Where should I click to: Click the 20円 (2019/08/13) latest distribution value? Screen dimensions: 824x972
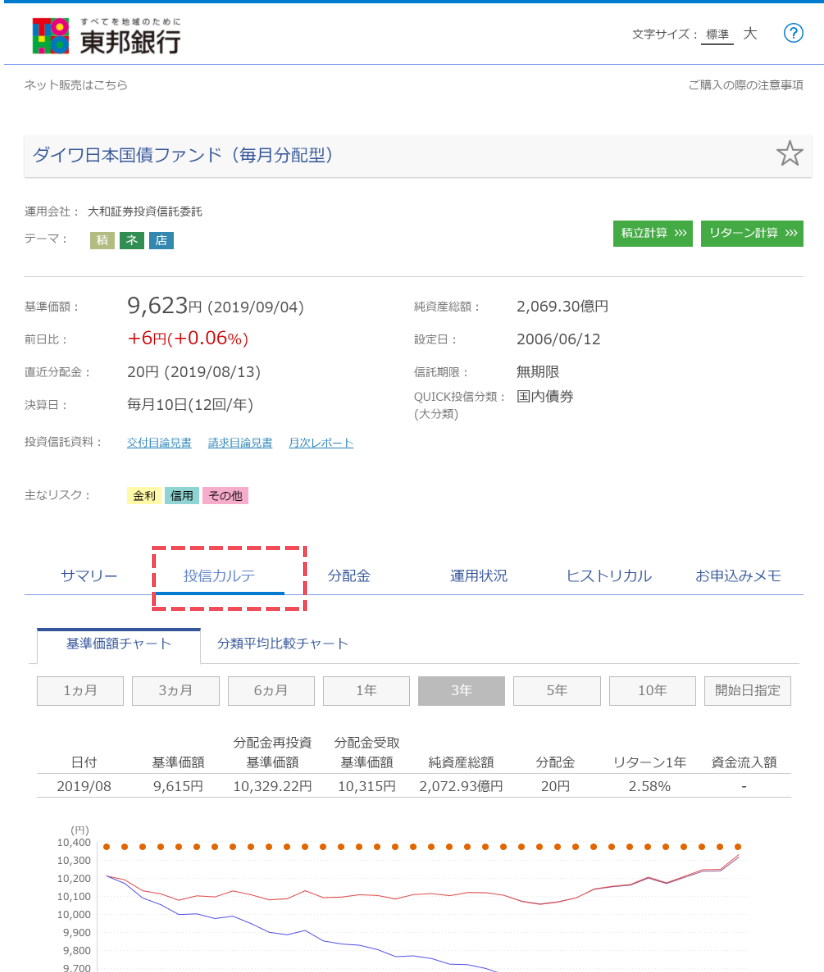pyautogui.click(x=194, y=372)
